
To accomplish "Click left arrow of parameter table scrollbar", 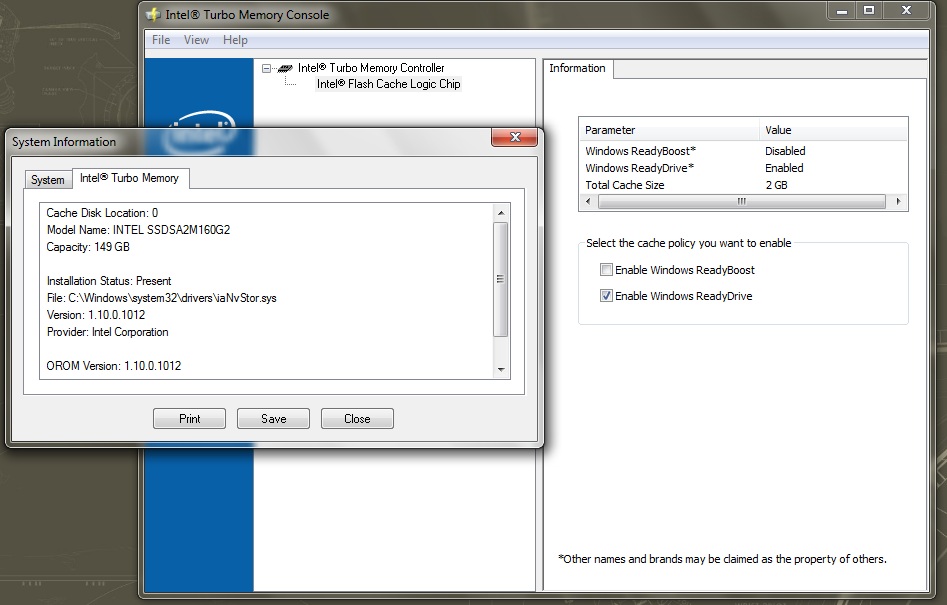I will tap(588, 202).
